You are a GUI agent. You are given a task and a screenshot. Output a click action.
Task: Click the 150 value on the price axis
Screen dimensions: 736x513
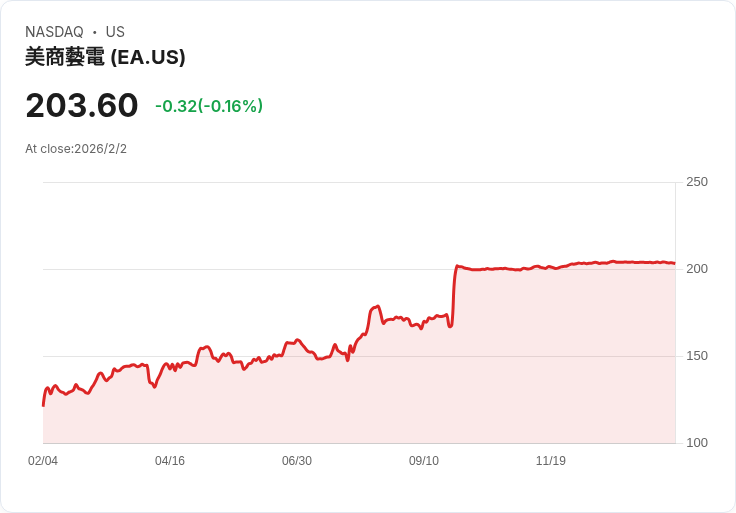pos(696,356)
